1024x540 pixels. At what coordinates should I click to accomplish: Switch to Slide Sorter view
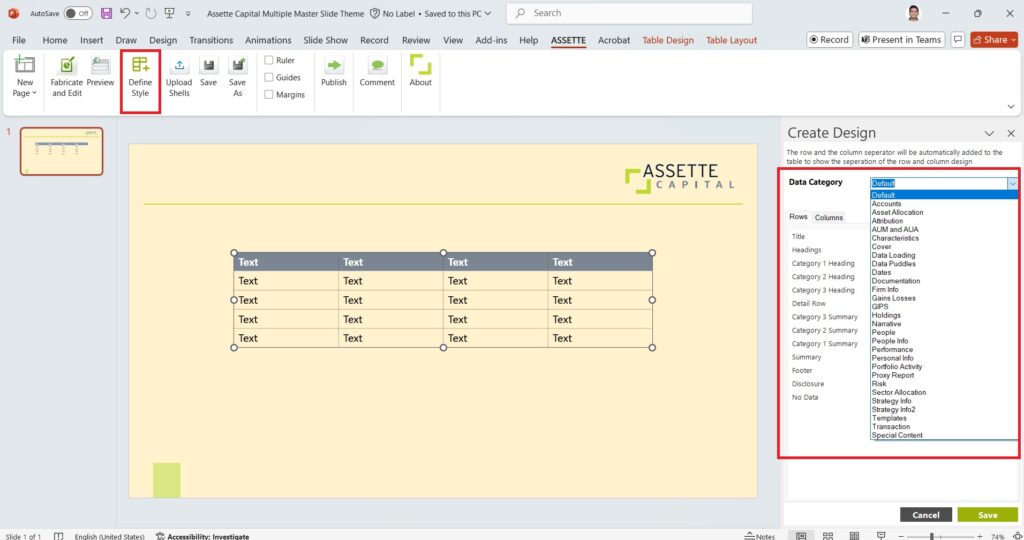pyautogui.click(x=828, y=536)
